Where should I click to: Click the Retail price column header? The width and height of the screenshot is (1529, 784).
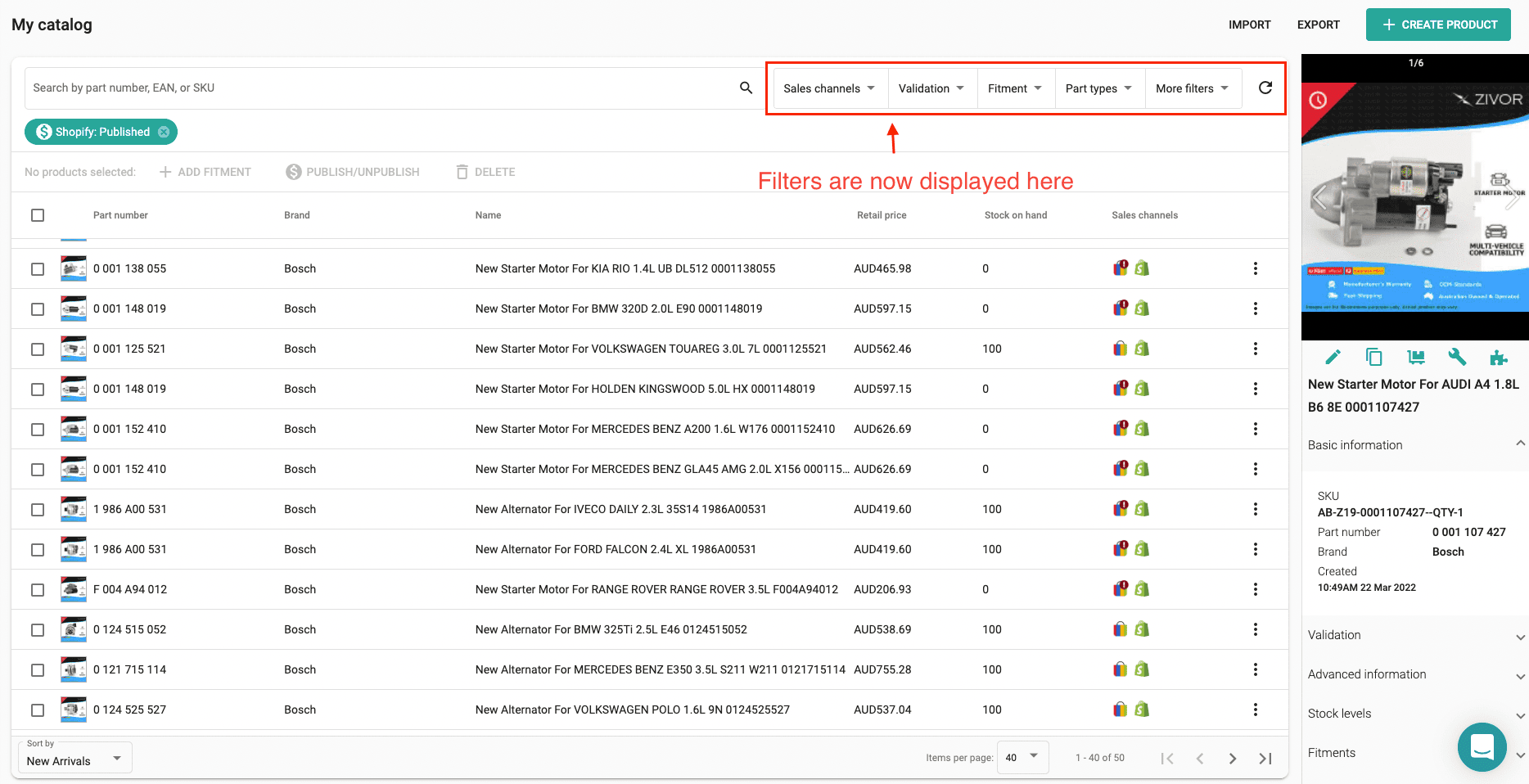882,215
